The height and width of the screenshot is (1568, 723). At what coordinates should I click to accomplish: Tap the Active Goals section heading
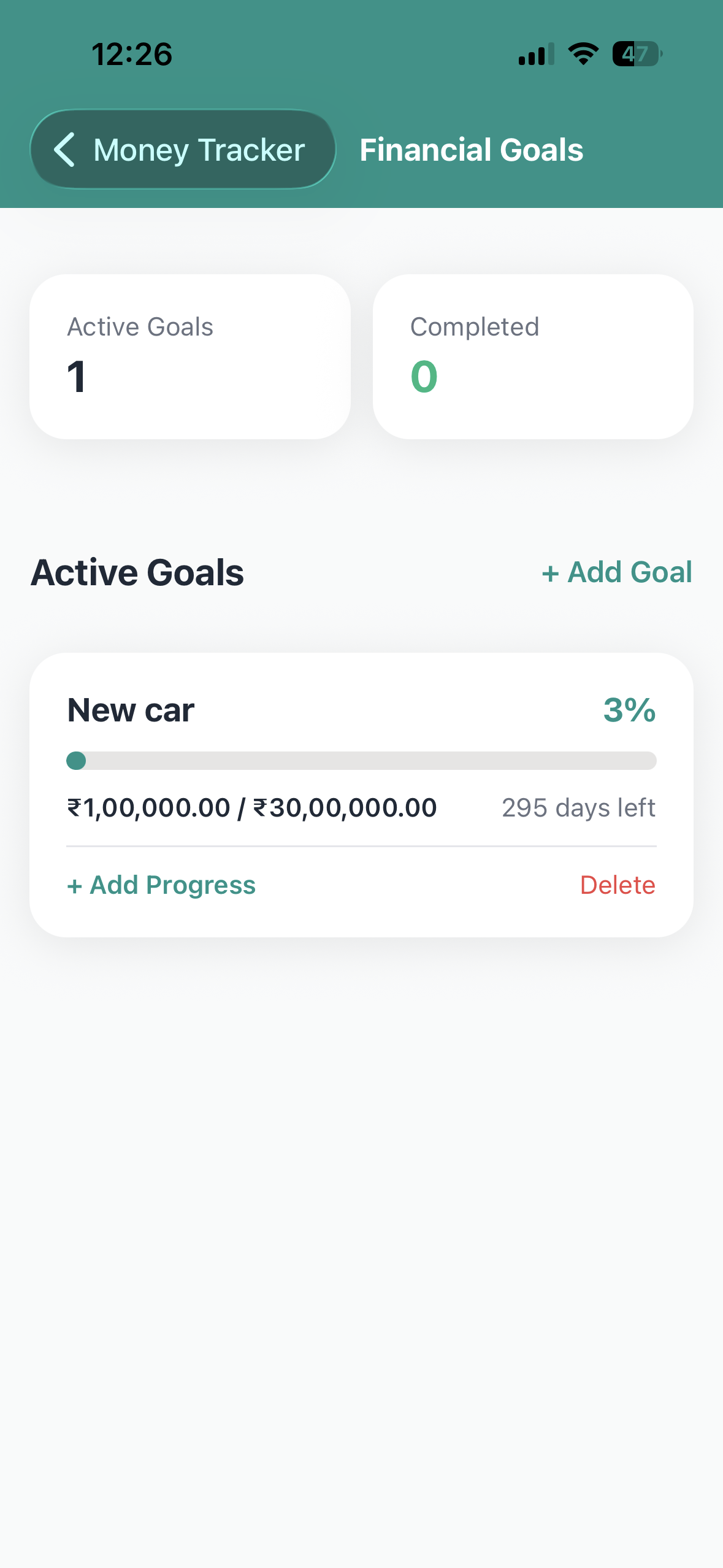(x=137, y=572)
